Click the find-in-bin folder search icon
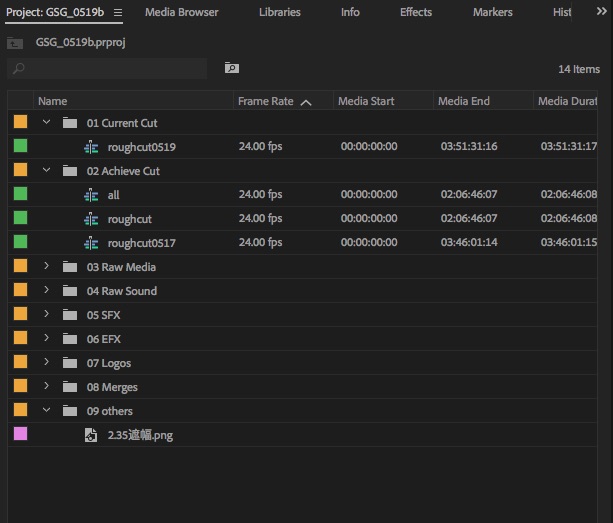The height and width of the screenshot is (523, 613). [x=232, y=68]
